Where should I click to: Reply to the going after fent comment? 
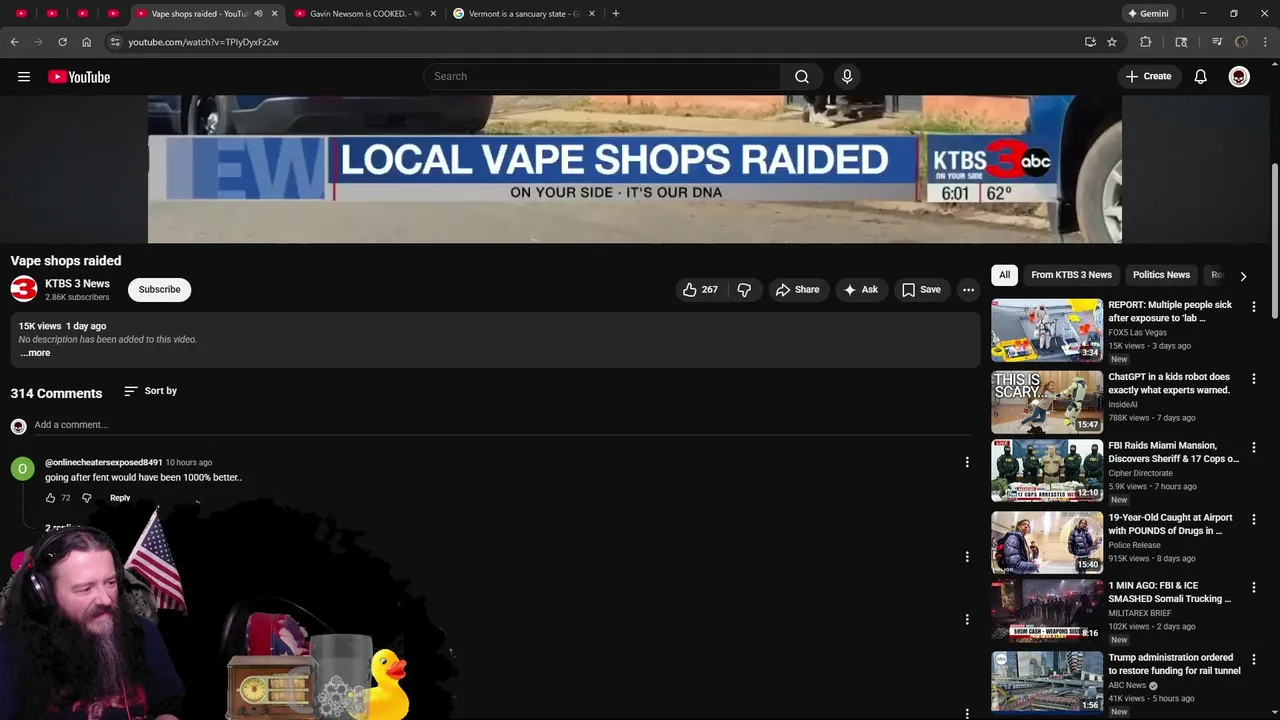click(120, 498)
